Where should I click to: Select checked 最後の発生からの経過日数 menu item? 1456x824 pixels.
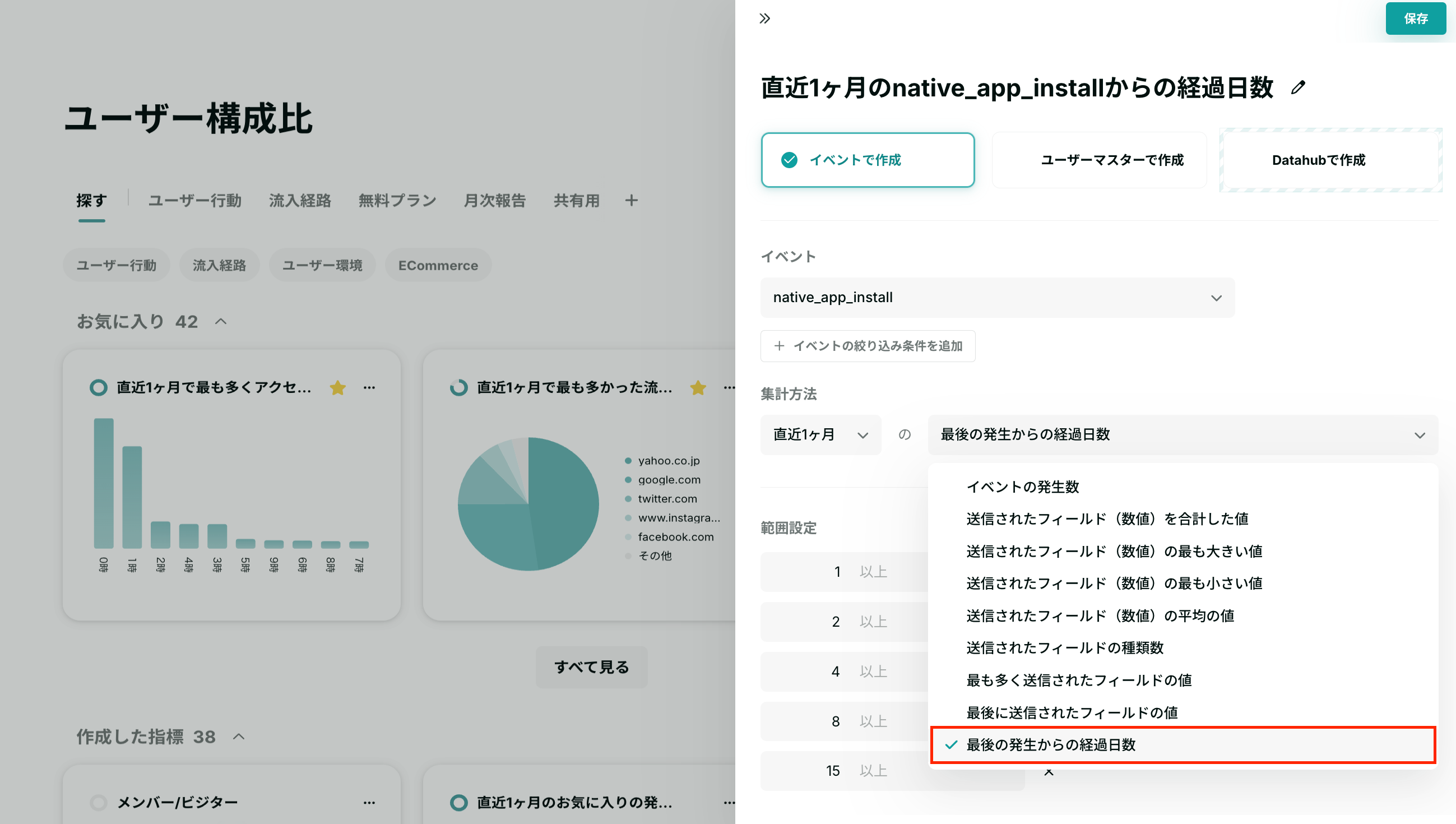(x=1182, y=745)
